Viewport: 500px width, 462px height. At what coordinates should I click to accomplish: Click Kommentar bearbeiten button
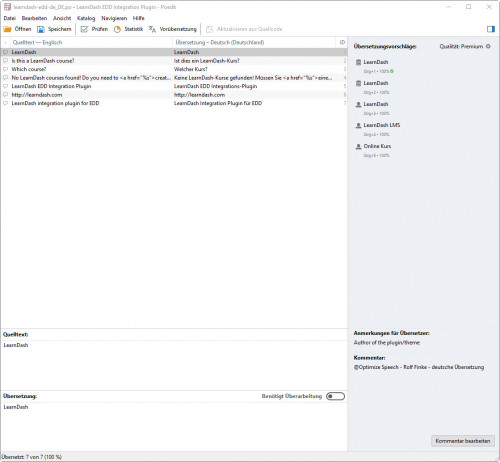click(463, 441)
